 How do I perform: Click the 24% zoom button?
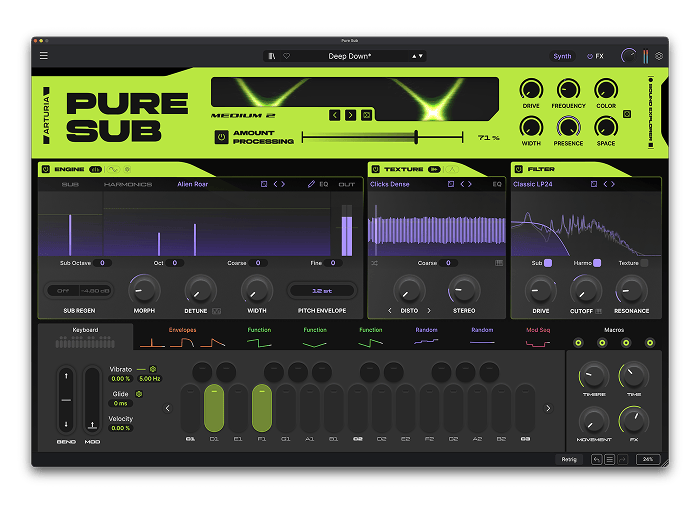tap(648, 459)
